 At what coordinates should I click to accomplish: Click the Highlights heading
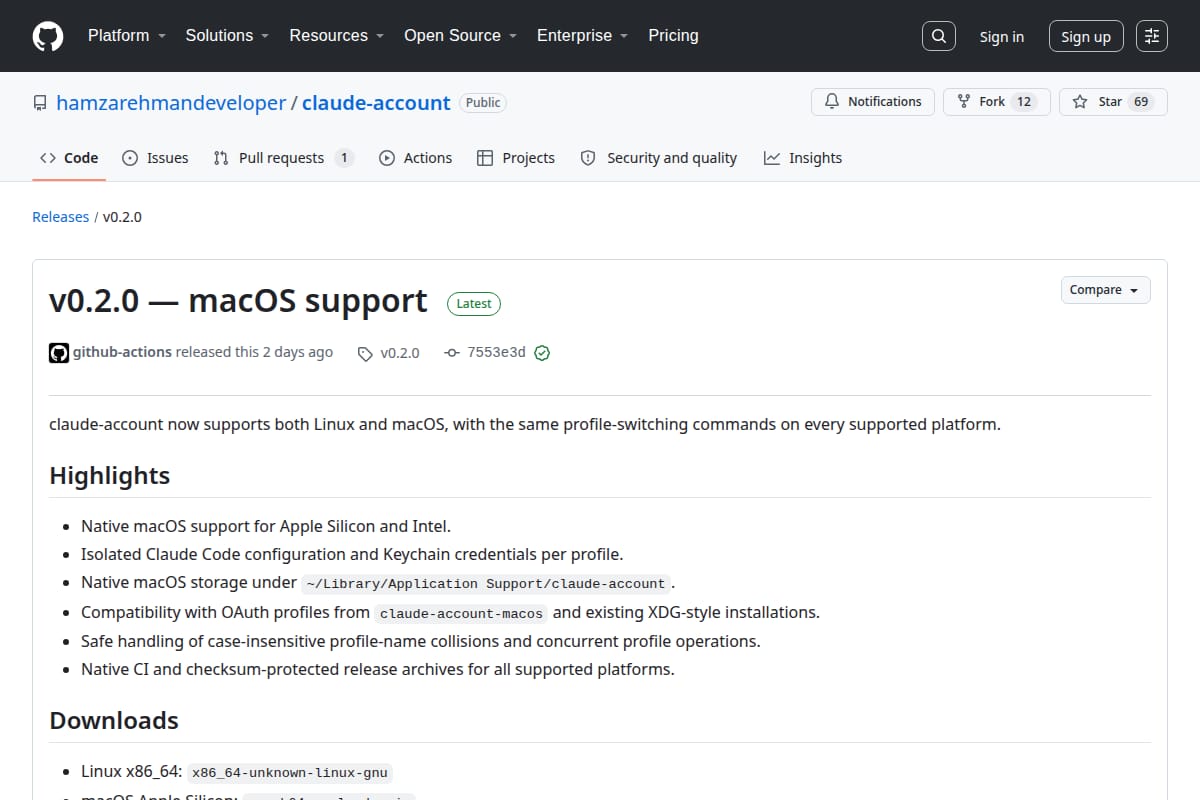tap(110, 476)
